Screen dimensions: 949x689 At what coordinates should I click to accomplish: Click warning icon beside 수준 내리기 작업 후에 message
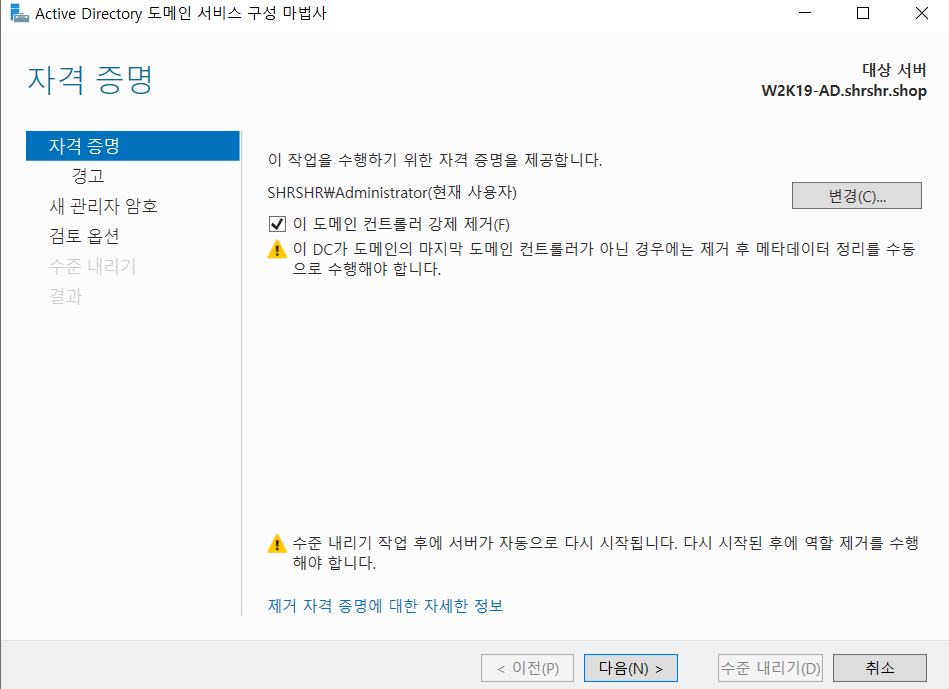tap(277, 543)
